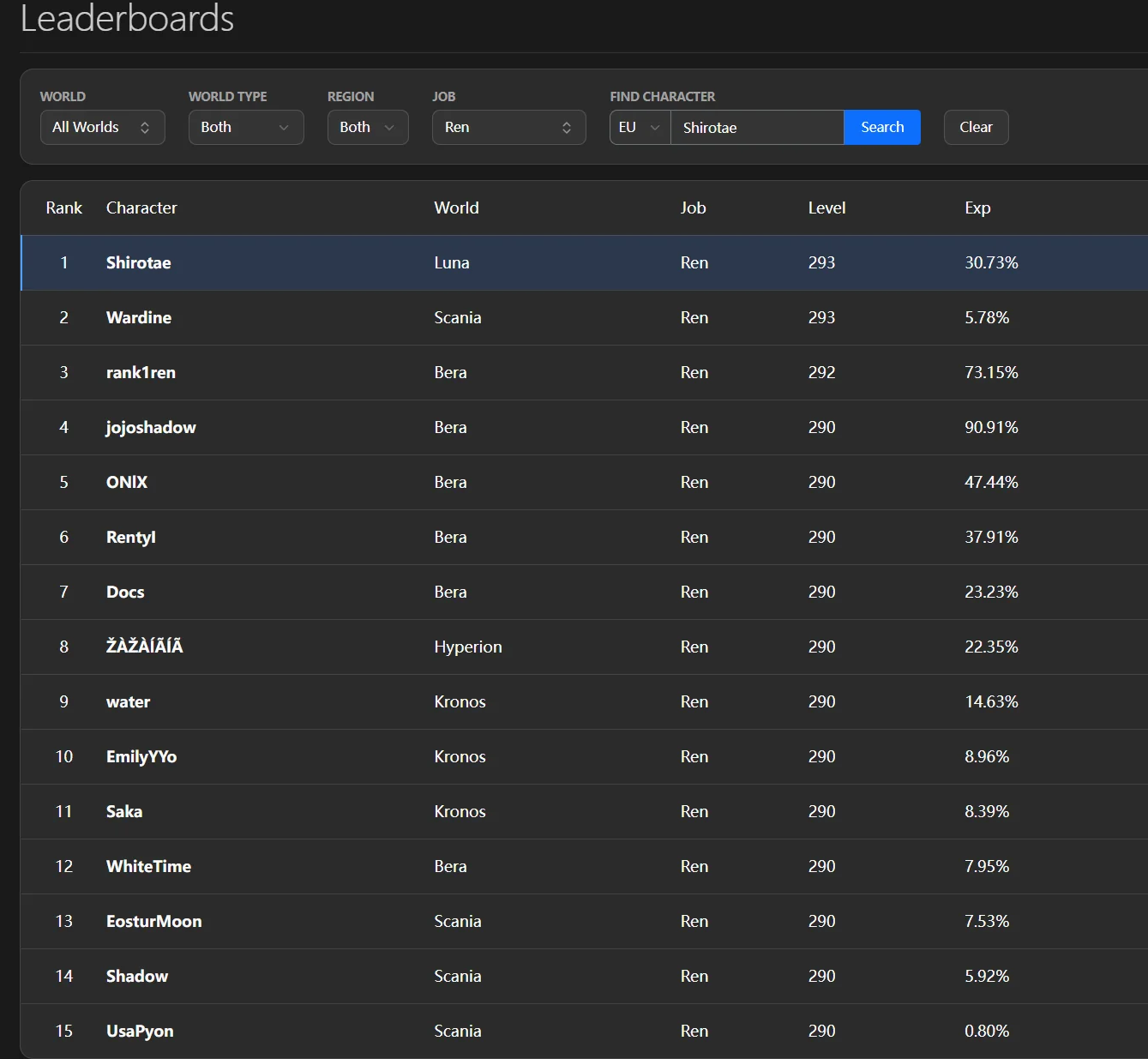The image size is (1148, 1059).
Task: Click the 73.15% exp value for rank1ren
Action: (x=992, y=373)
